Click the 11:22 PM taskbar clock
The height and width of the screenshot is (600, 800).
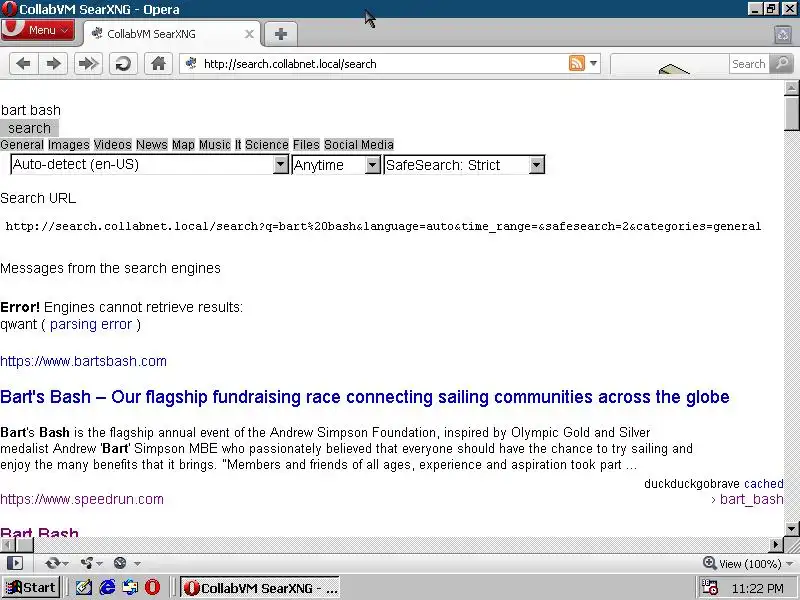[x=757, y=589]
